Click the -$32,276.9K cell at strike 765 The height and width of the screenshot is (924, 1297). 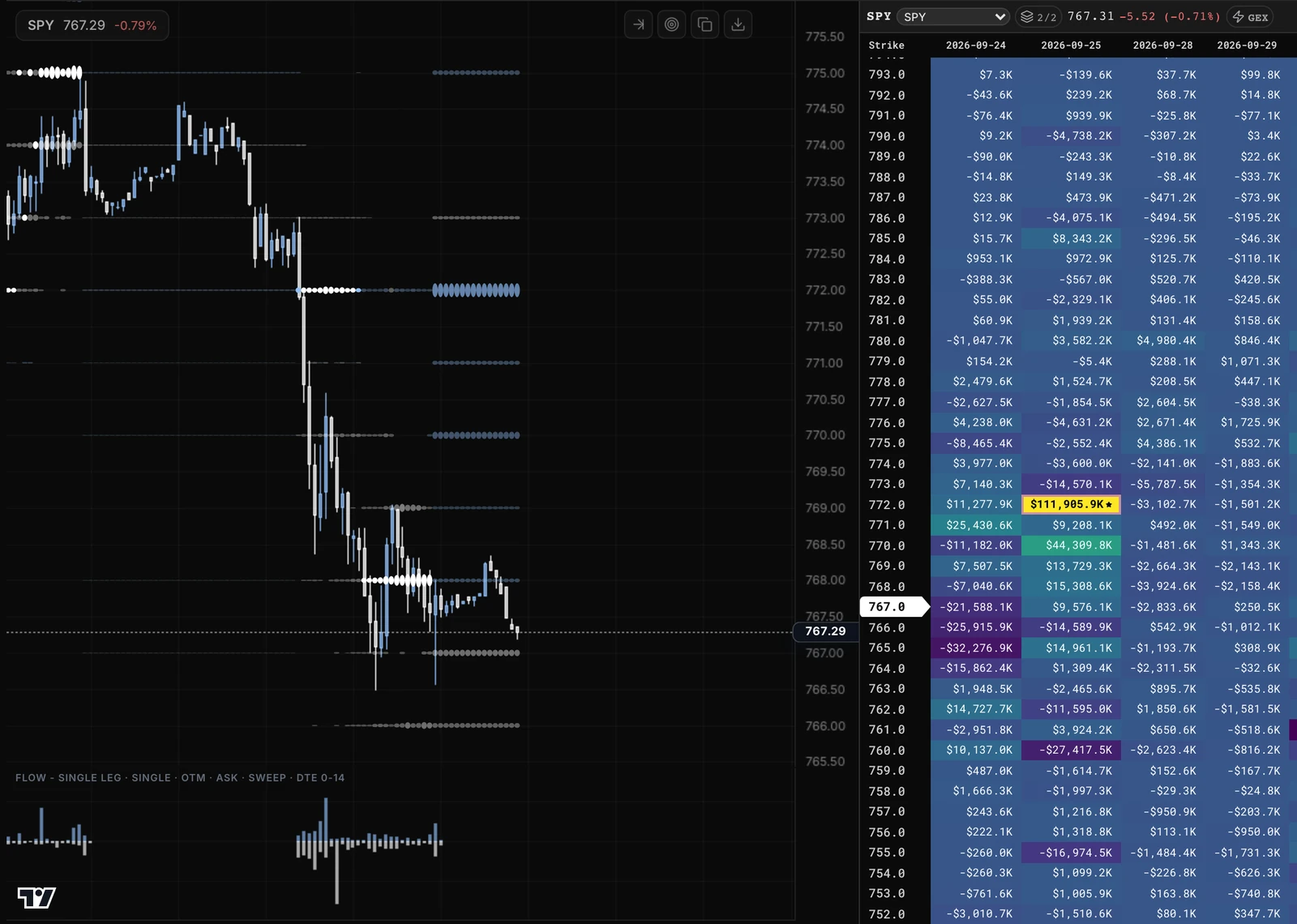click(x=976, y=648)
